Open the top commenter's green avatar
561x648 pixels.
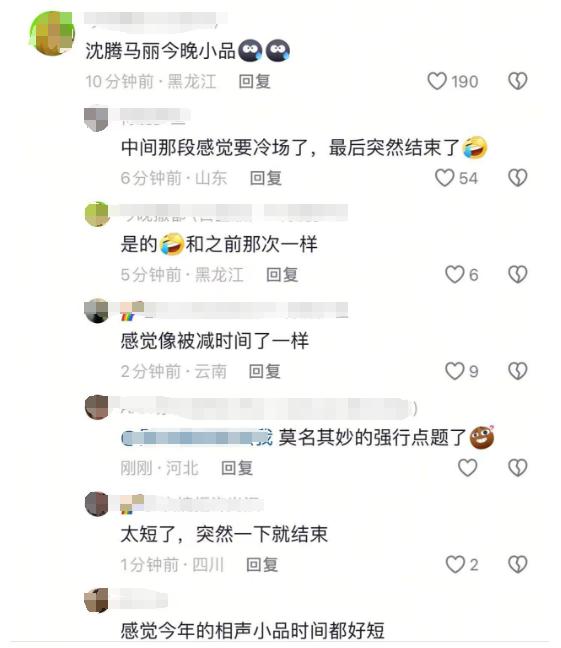click(x=52, y=33)
